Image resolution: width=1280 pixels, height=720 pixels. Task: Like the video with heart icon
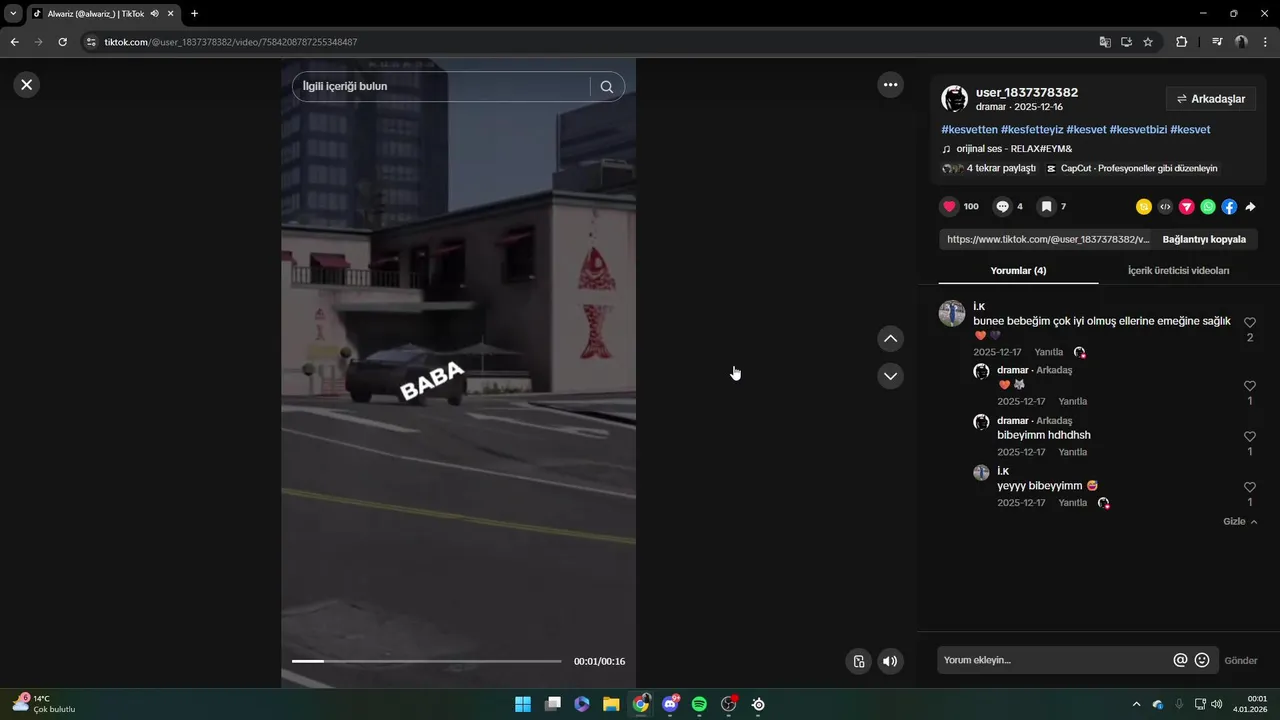pos(949,206)
